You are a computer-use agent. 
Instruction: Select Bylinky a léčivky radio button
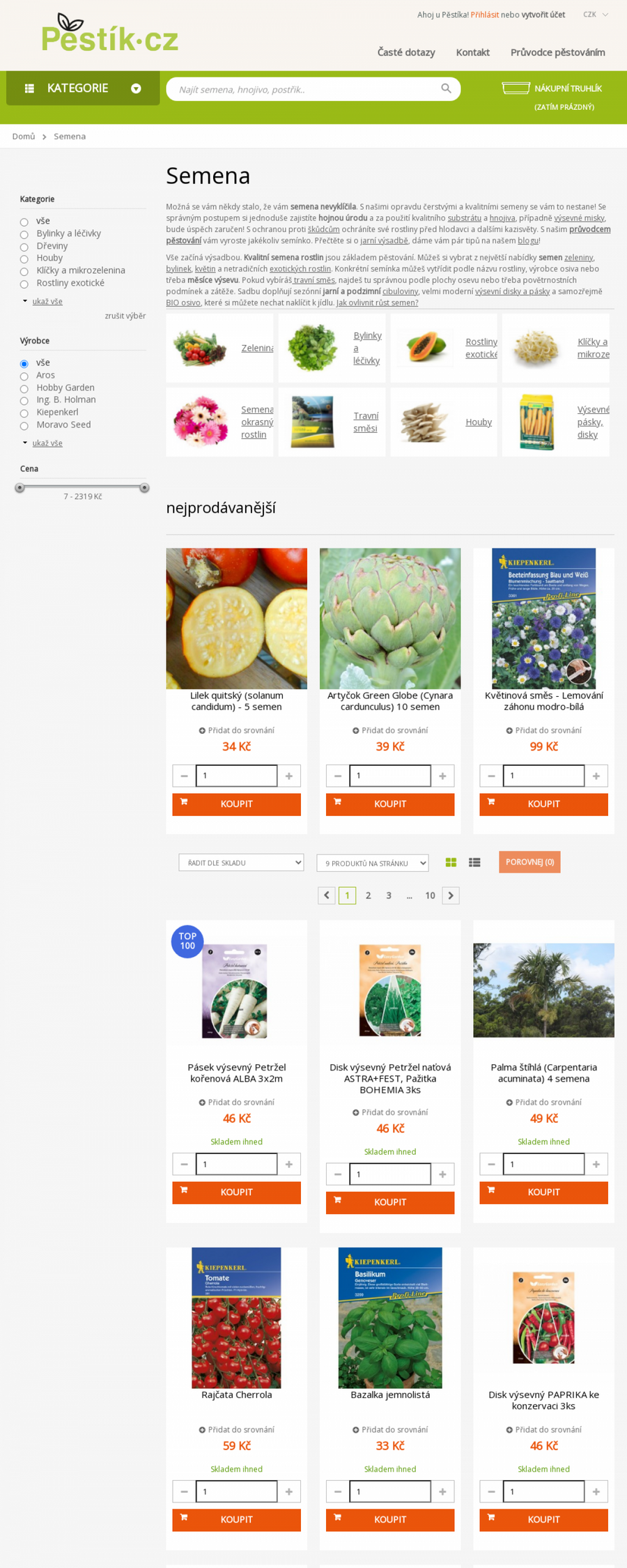(24, 235)
